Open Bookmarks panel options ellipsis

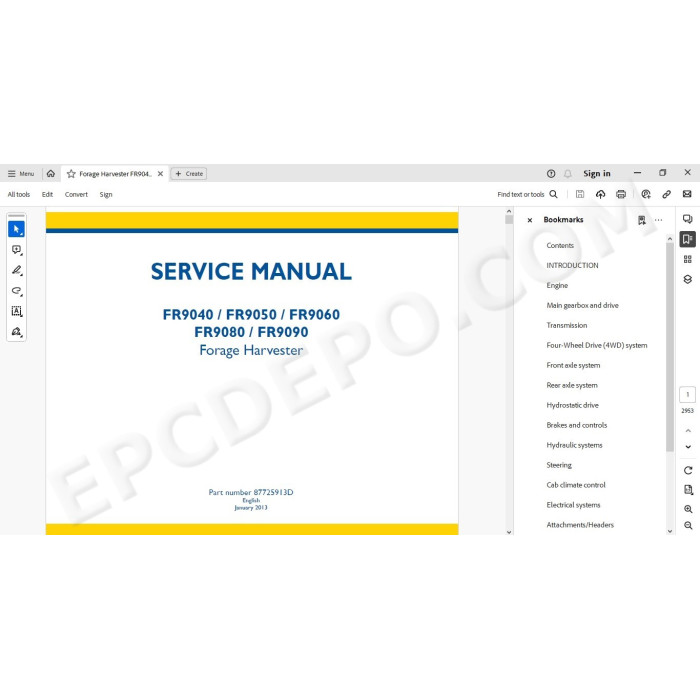pyautogui.click(x=658, y=220)
